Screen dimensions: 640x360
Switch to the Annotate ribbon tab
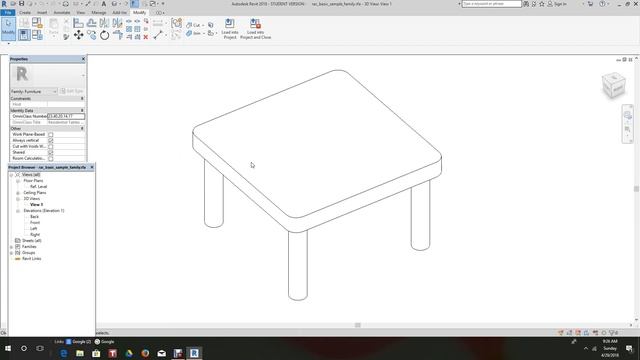point(62,13)
